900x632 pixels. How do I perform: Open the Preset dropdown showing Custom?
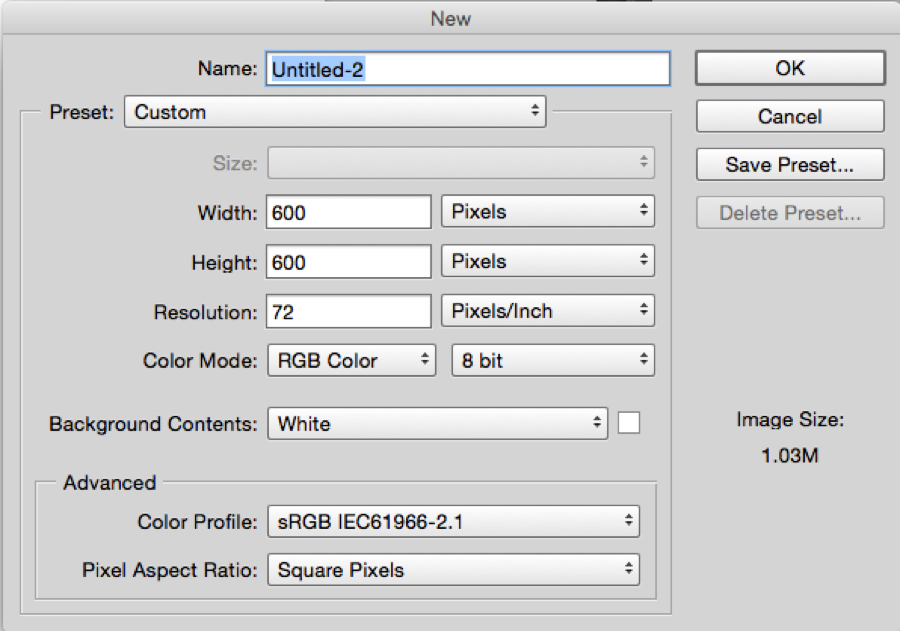335,112
